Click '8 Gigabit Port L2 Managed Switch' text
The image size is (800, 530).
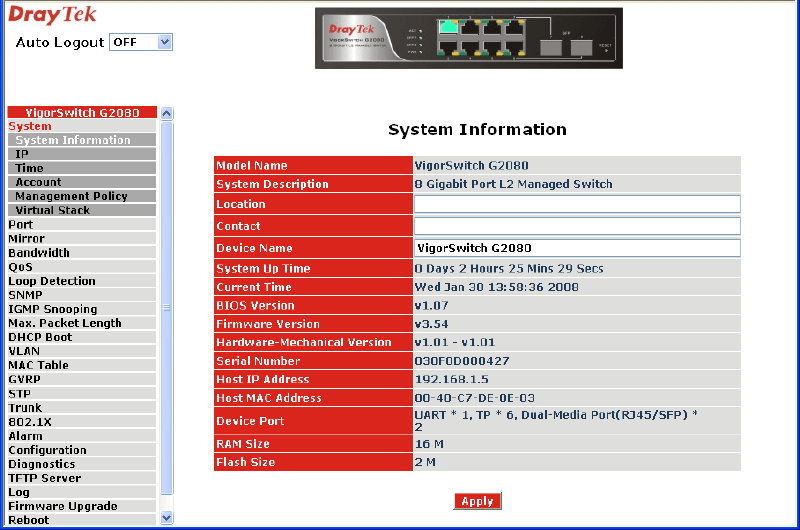pos(513,184)
